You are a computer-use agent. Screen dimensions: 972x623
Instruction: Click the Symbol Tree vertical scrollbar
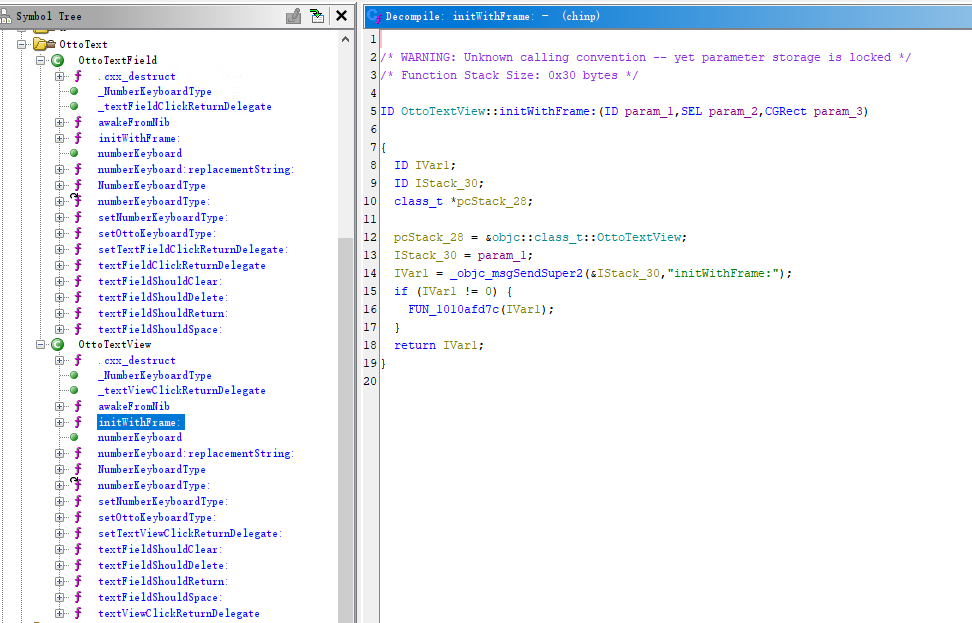coord(345,300)
